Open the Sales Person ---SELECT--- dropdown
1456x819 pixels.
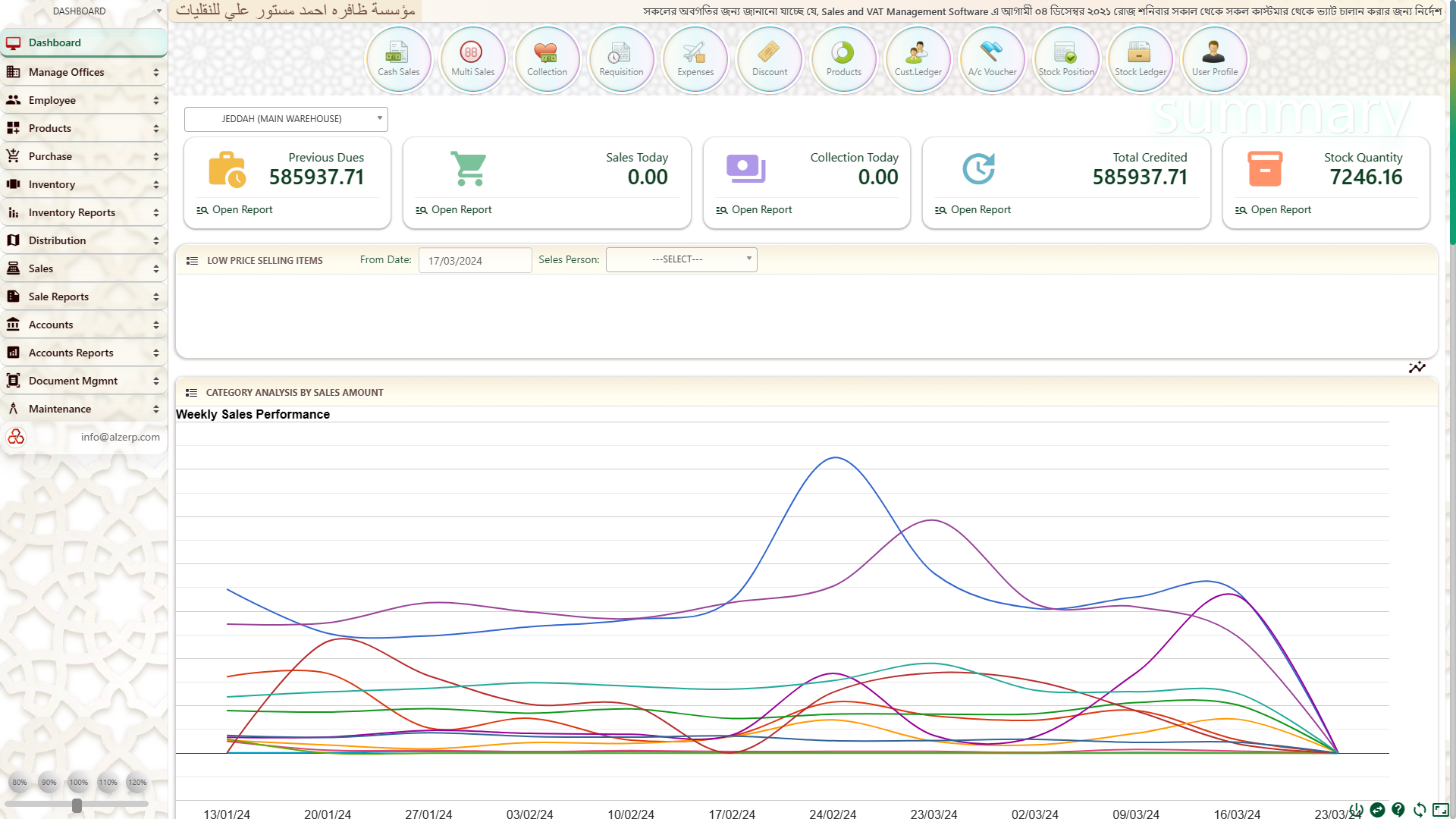click(x=680, y=259)
